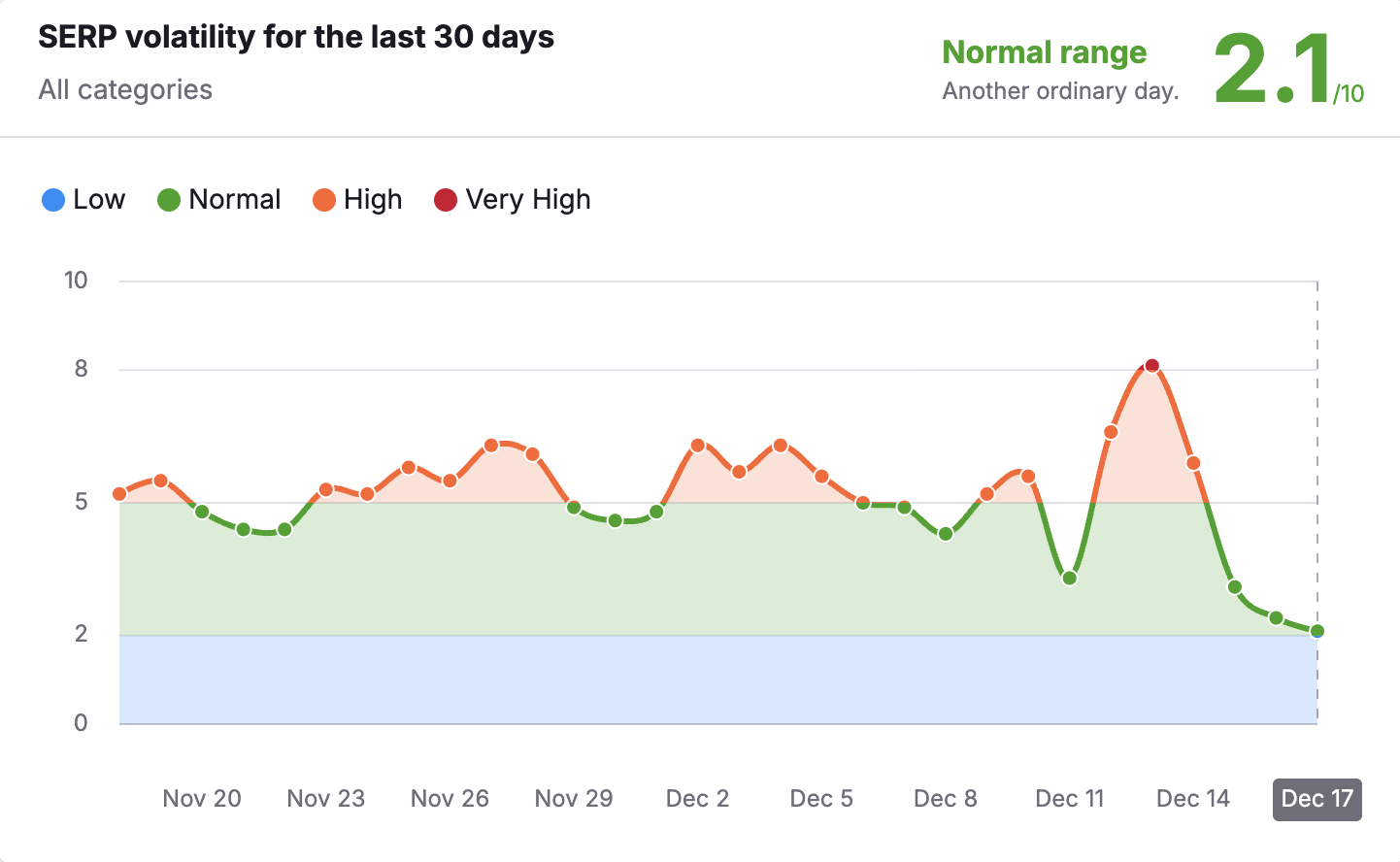Viewport: 1400px width, 862px height.
Task: Click the Dec 8 green data point
Action: pyautogui.click(x=946, y=534)
